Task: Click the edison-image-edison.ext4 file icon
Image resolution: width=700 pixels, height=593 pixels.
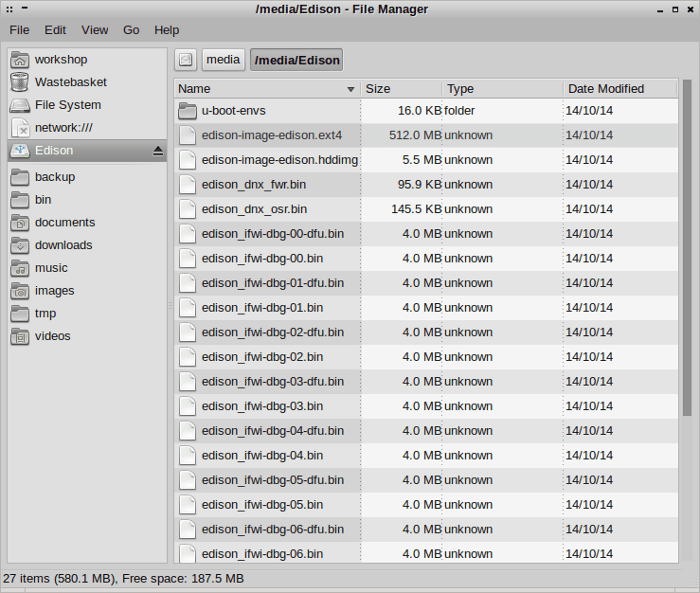Action: 187,135
